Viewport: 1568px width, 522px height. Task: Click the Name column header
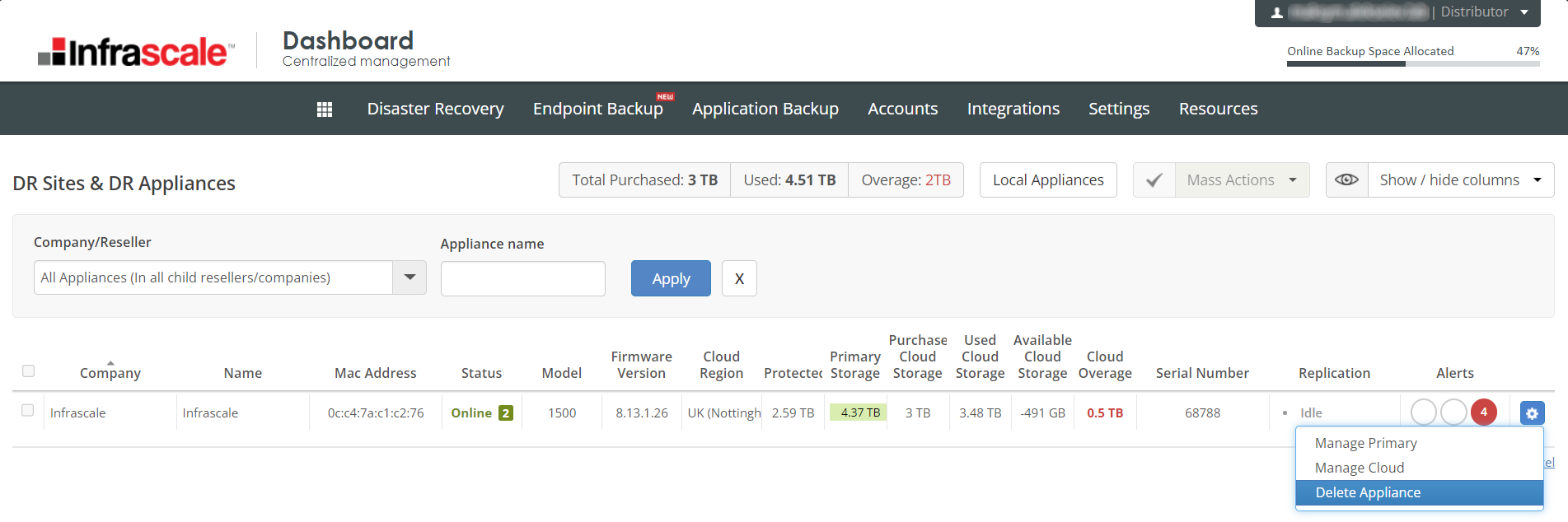coord(243,373)
